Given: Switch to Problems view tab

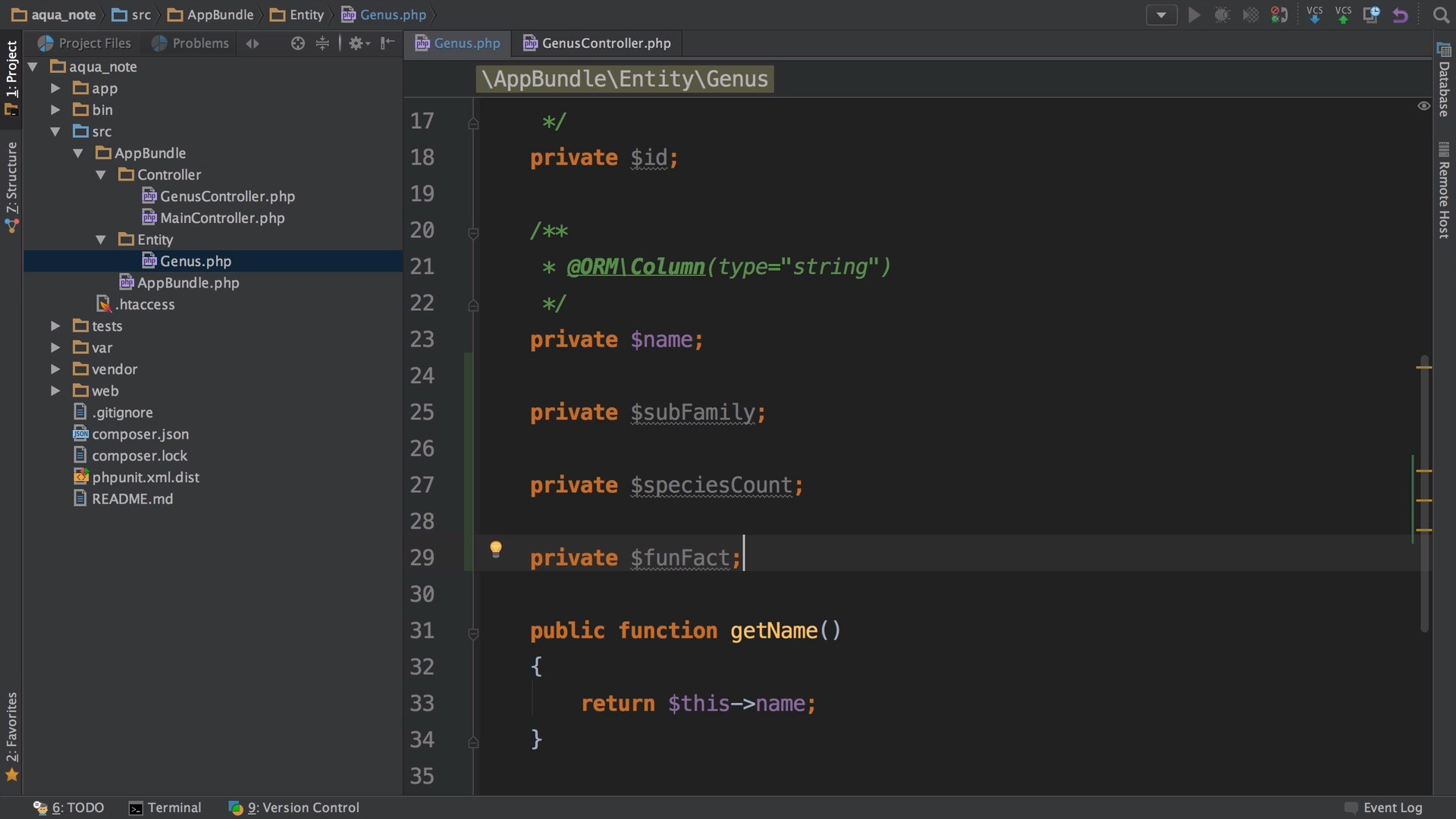Looking at the screenshot, I should (190, 43).
